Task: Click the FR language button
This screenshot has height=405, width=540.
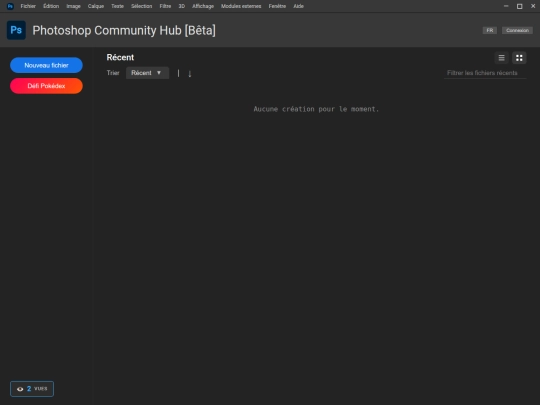Action: 490,30
